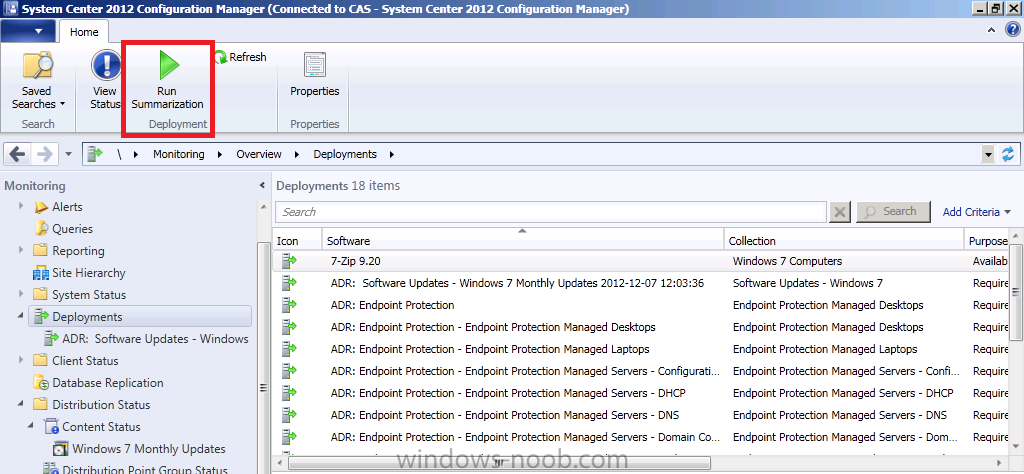The image size is (1024, 474).
Task: Select Endpoint Protection Managed Servers - DHCP row
Action: pyautogui.click(x=641, y=393)
